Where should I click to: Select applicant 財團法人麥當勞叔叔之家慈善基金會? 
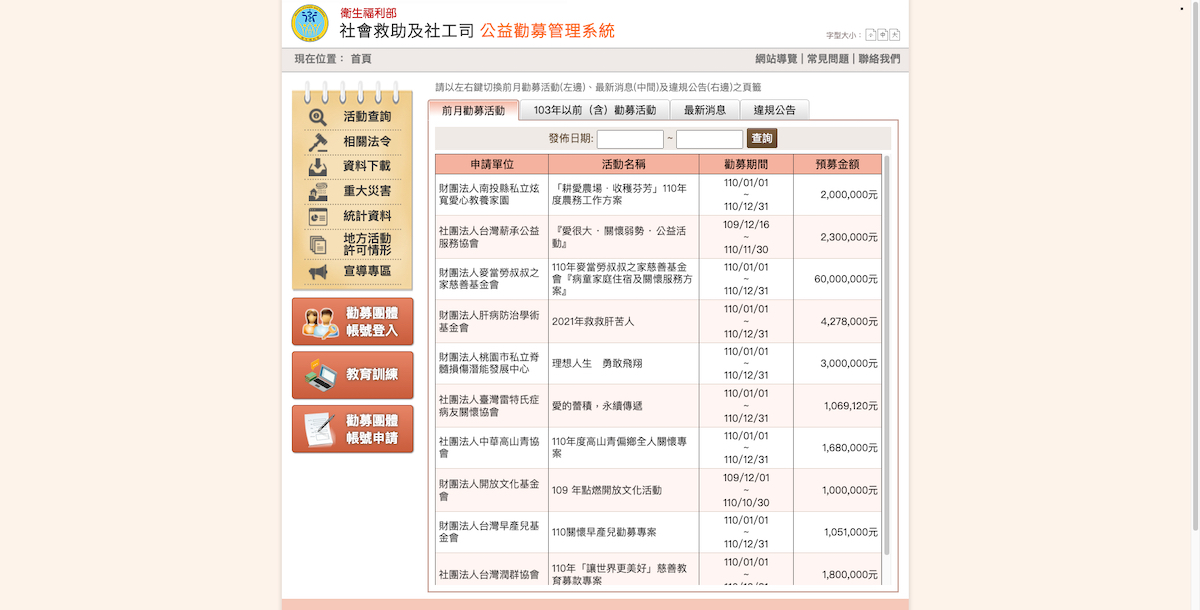point(488,279)
